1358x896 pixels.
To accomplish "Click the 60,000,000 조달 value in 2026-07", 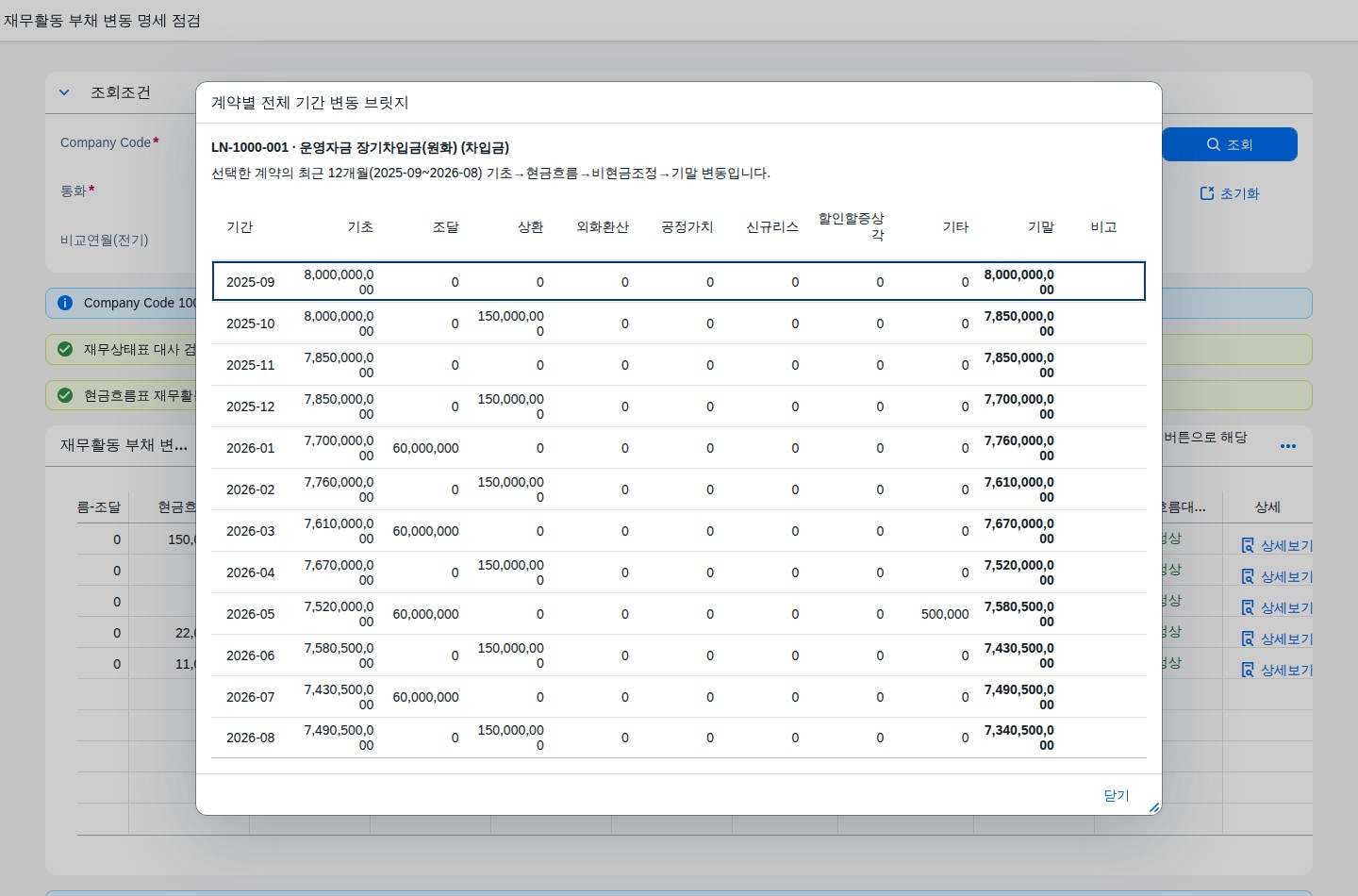I will click(x=425, y=697).
